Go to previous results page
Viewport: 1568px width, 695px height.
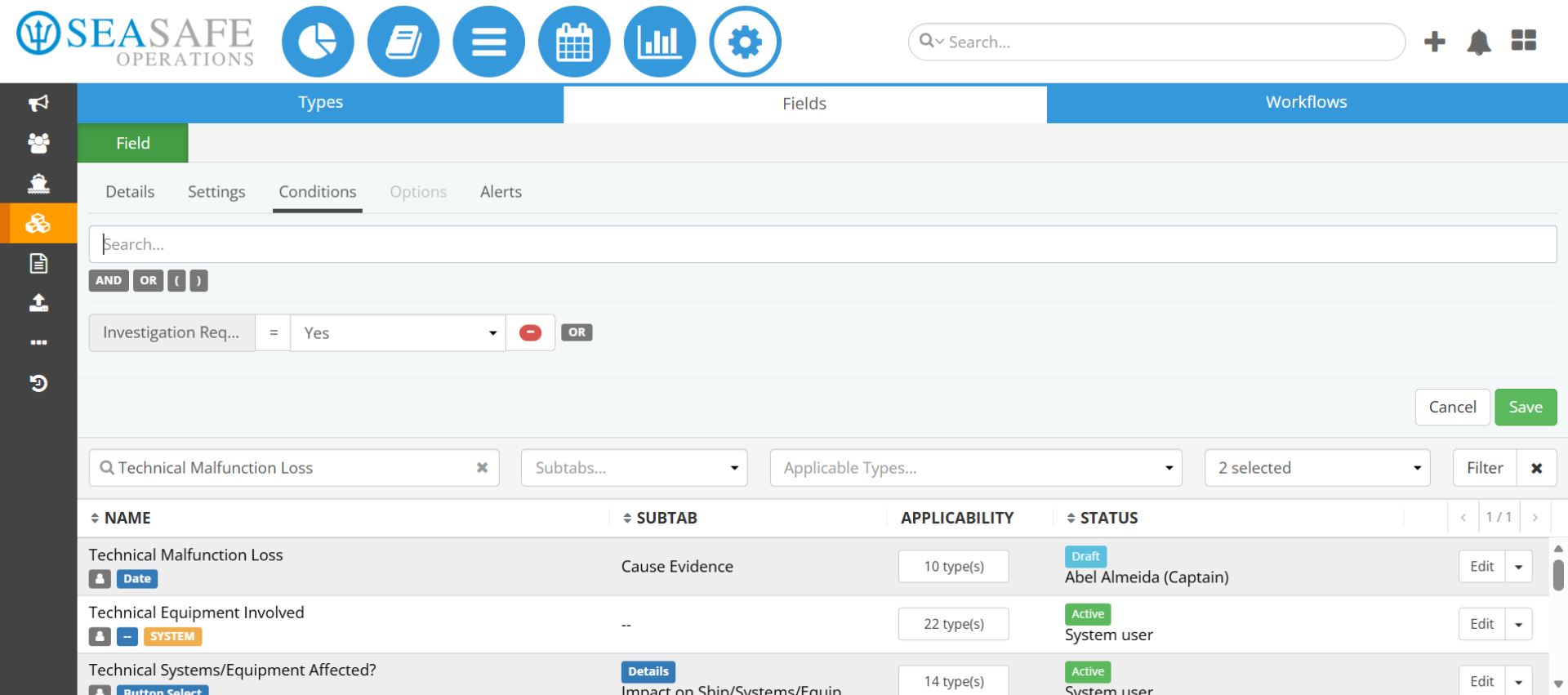[1463, 517]
